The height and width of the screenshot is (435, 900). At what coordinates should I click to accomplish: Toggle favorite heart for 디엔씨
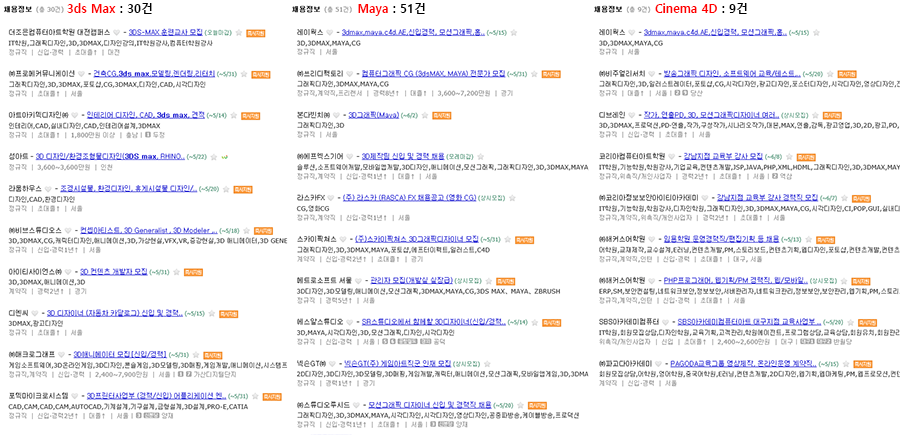pyautogui.click(x=34, y=313)
